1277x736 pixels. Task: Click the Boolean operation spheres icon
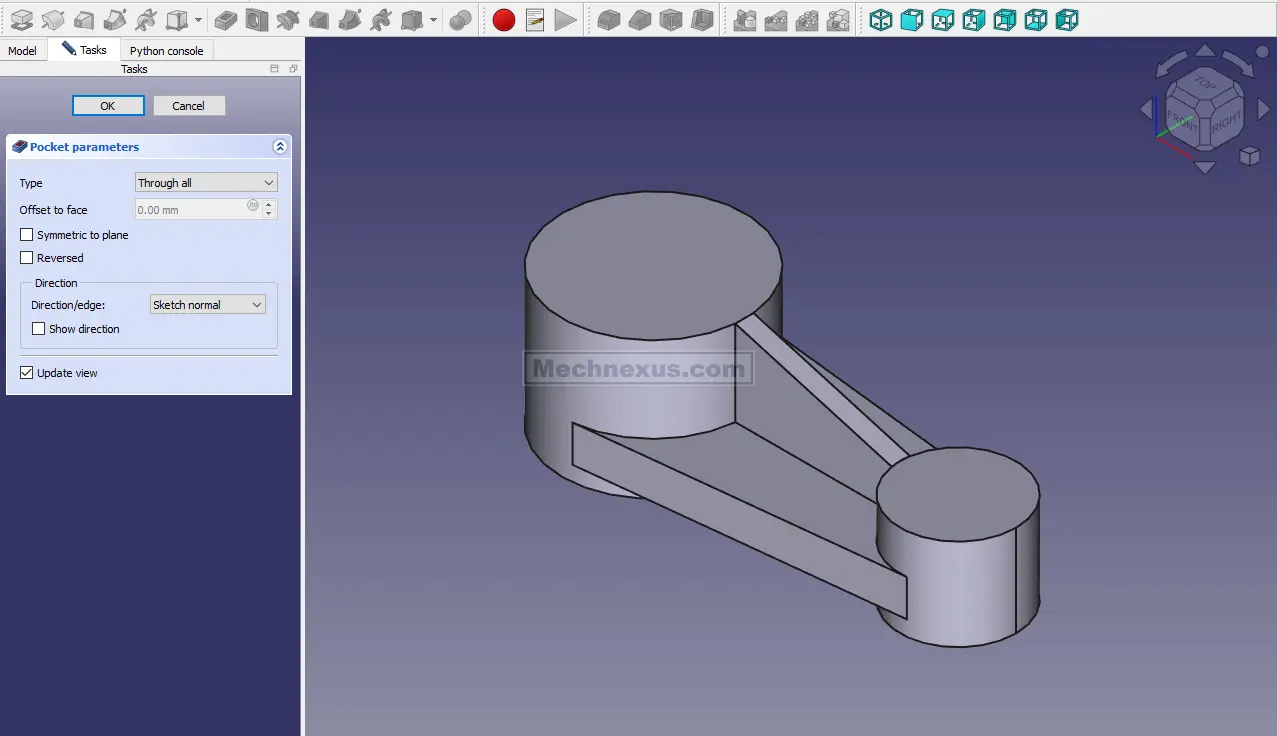(460, 20)
